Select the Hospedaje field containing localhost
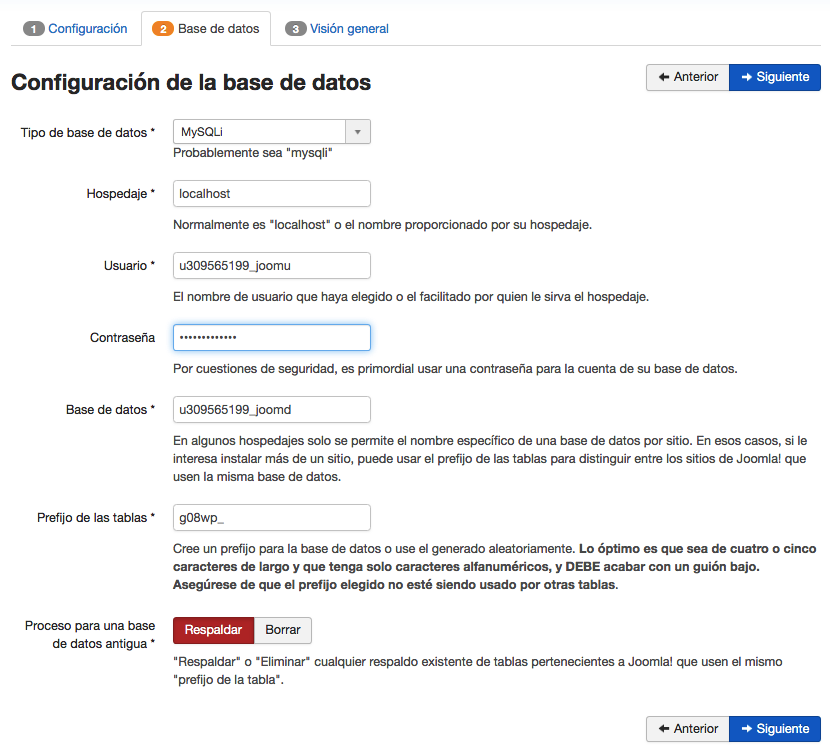830x753 pixels. [x=271, y=193]
